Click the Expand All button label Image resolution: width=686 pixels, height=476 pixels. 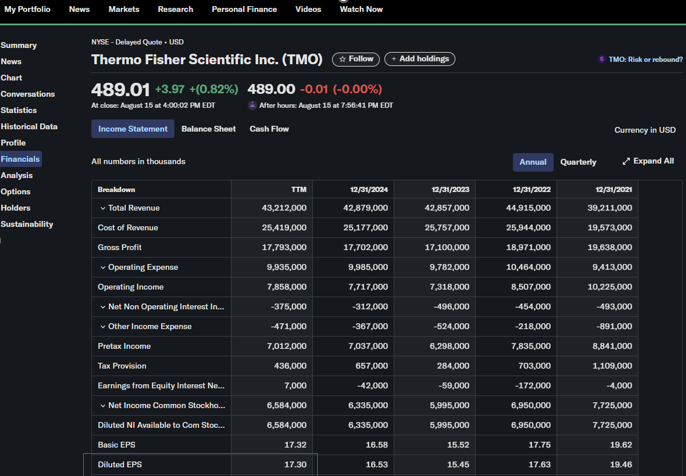coord(654,161)
